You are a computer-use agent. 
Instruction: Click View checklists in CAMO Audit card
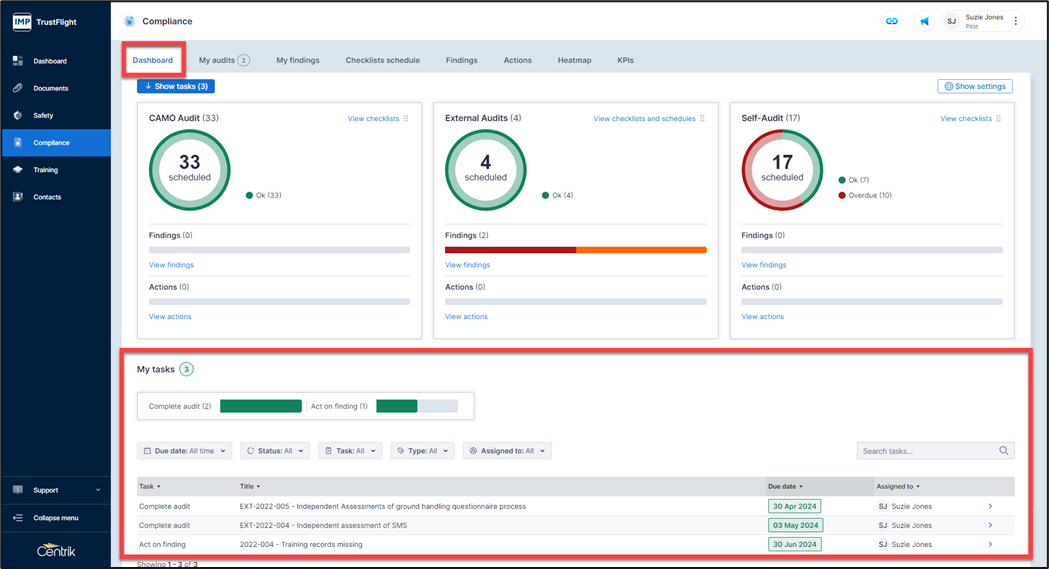373,118
